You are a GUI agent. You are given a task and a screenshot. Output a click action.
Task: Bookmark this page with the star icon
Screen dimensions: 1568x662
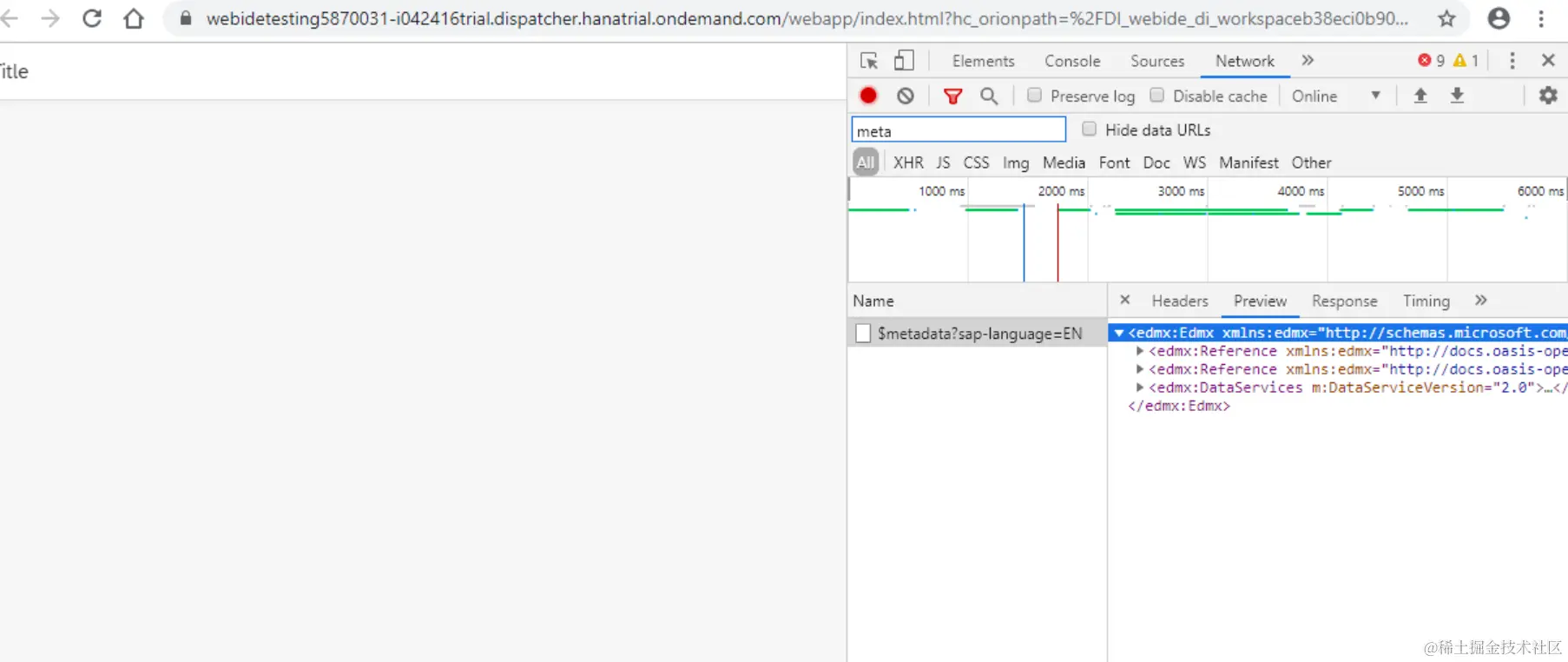(1446, 18)
